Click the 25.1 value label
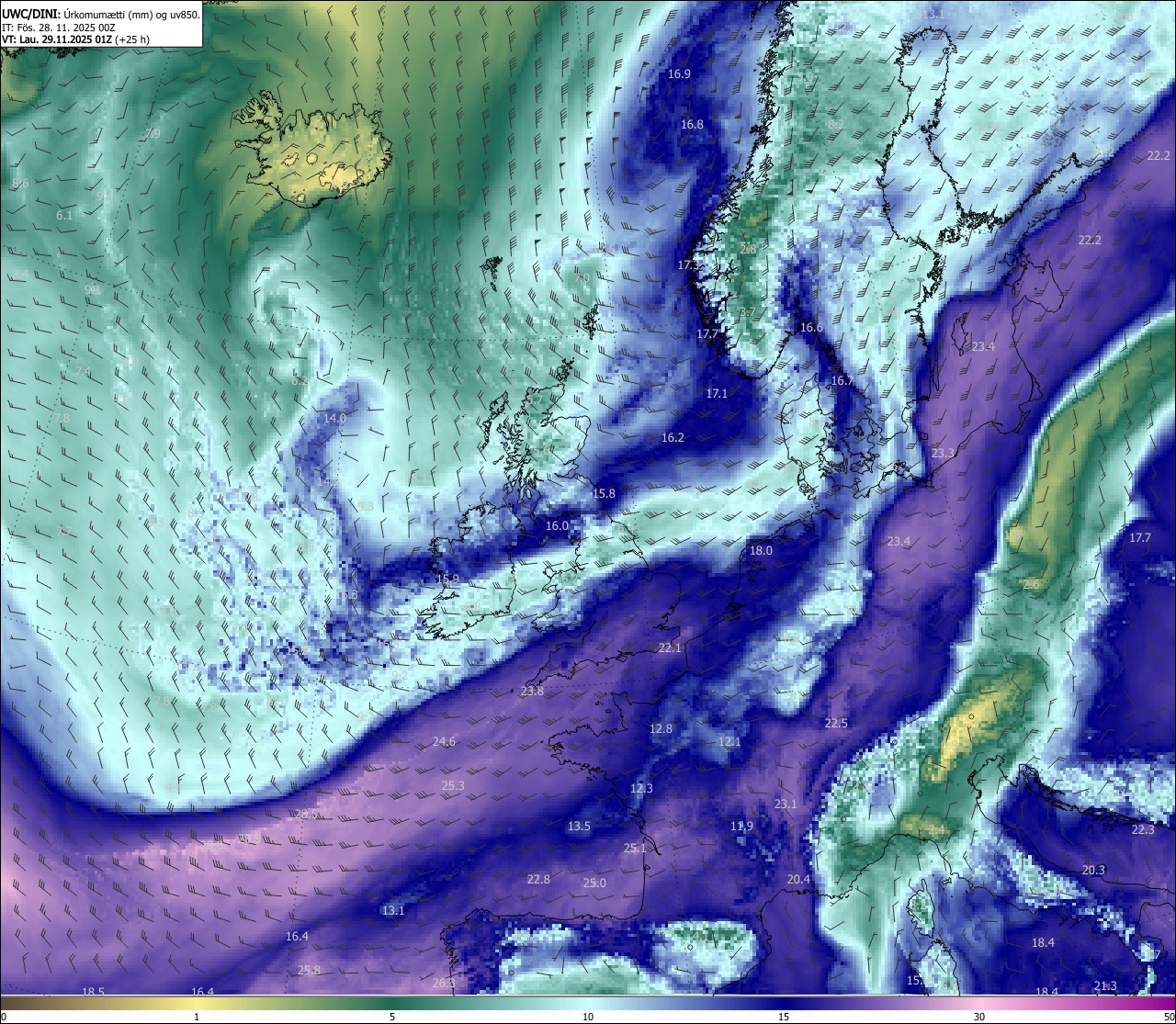 point(635,849)
